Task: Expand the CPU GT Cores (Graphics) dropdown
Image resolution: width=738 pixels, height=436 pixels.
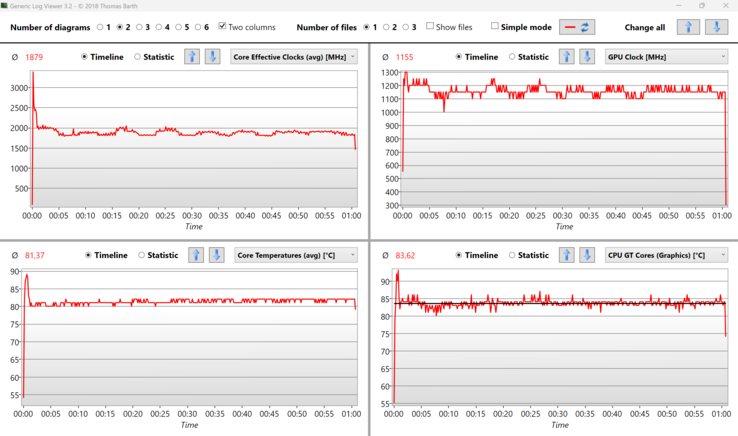Action: 666,255
